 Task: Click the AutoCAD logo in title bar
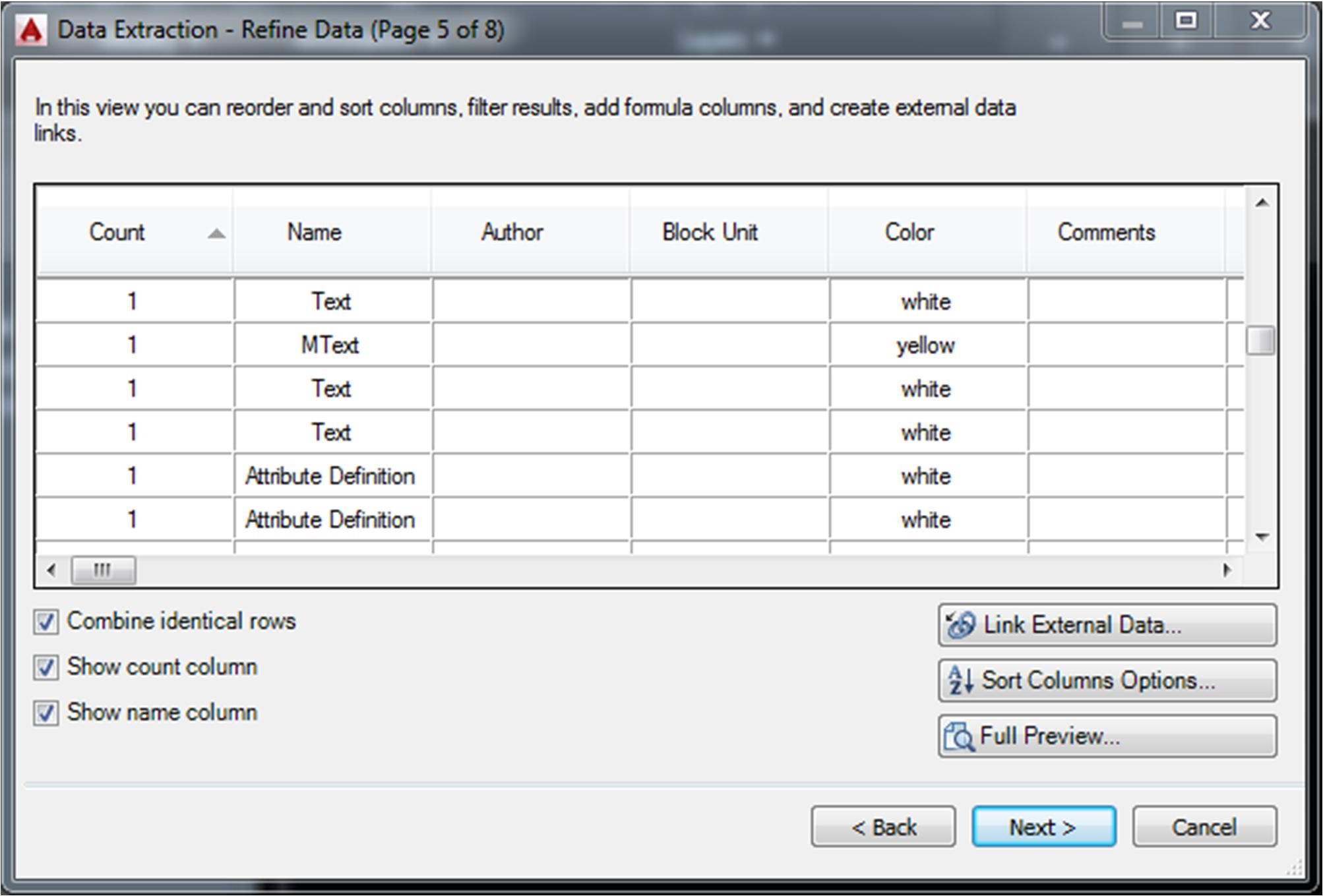(31, 30)
